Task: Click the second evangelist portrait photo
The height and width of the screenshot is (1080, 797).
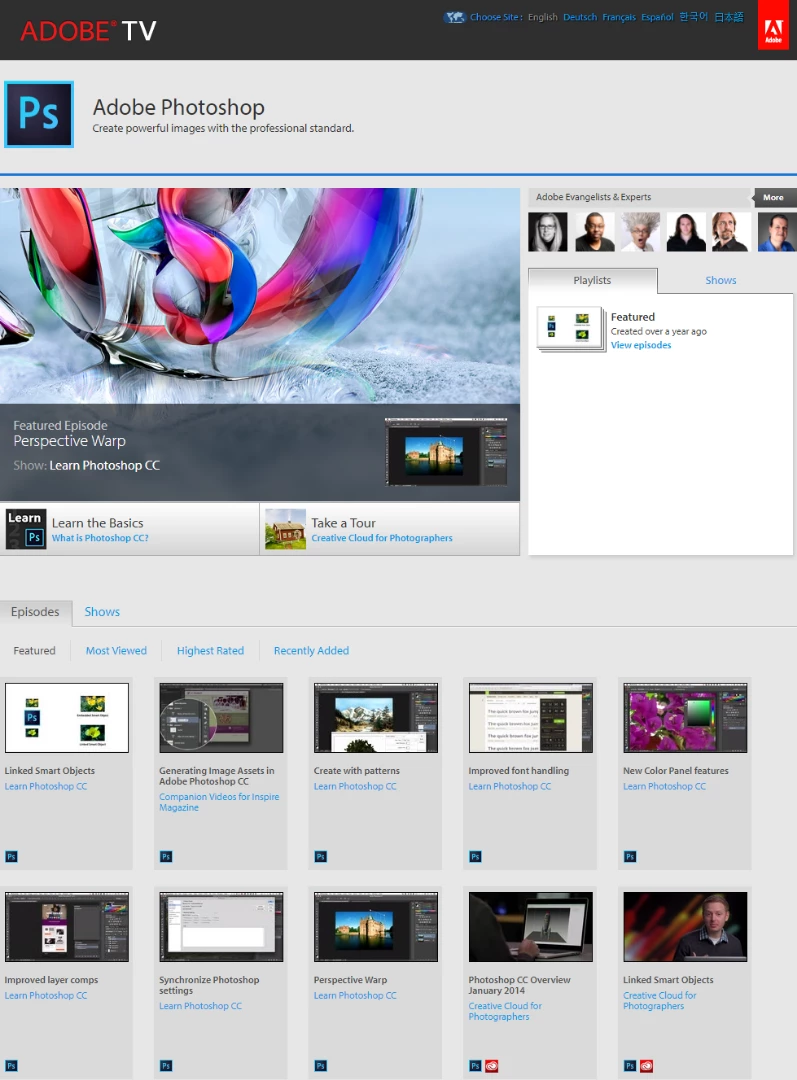Action: [x=594, y=231]
